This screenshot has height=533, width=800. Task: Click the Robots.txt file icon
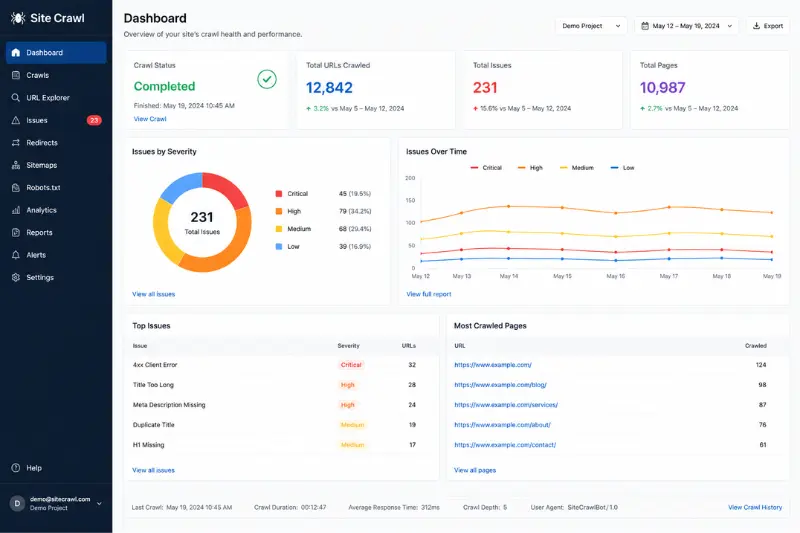pos(16,188)
